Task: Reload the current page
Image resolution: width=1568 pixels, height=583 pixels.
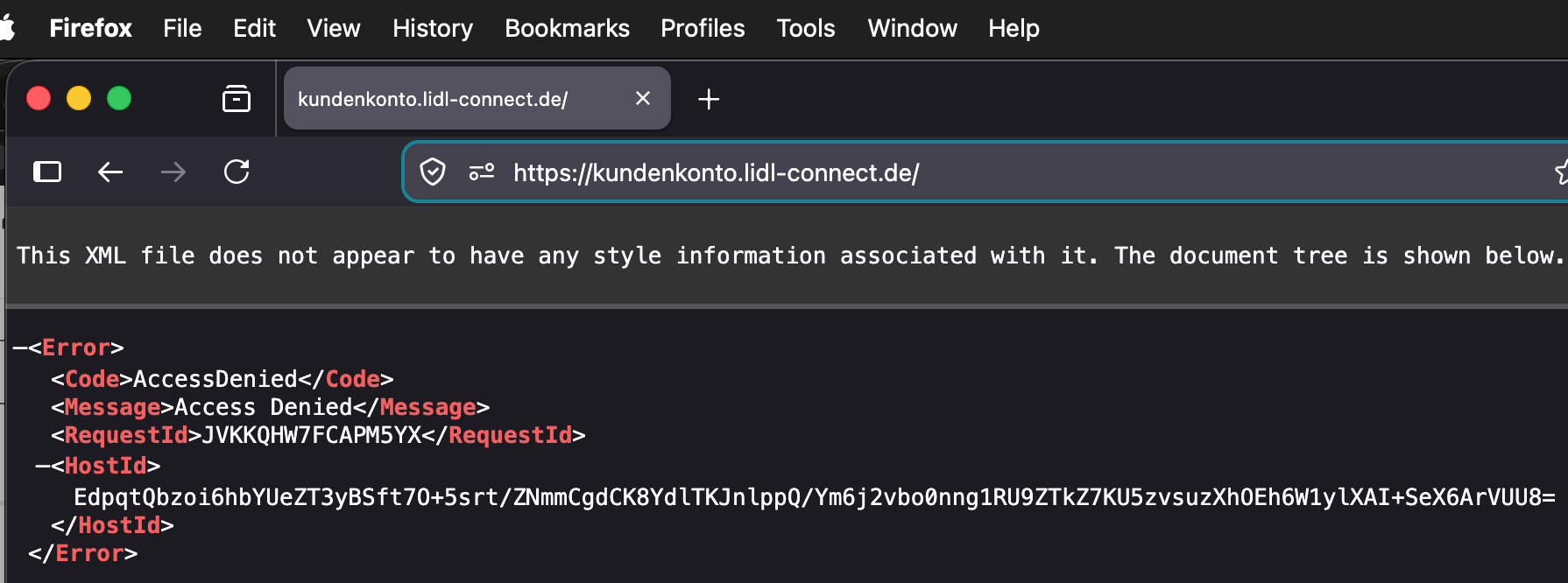Action: (237, 172)
